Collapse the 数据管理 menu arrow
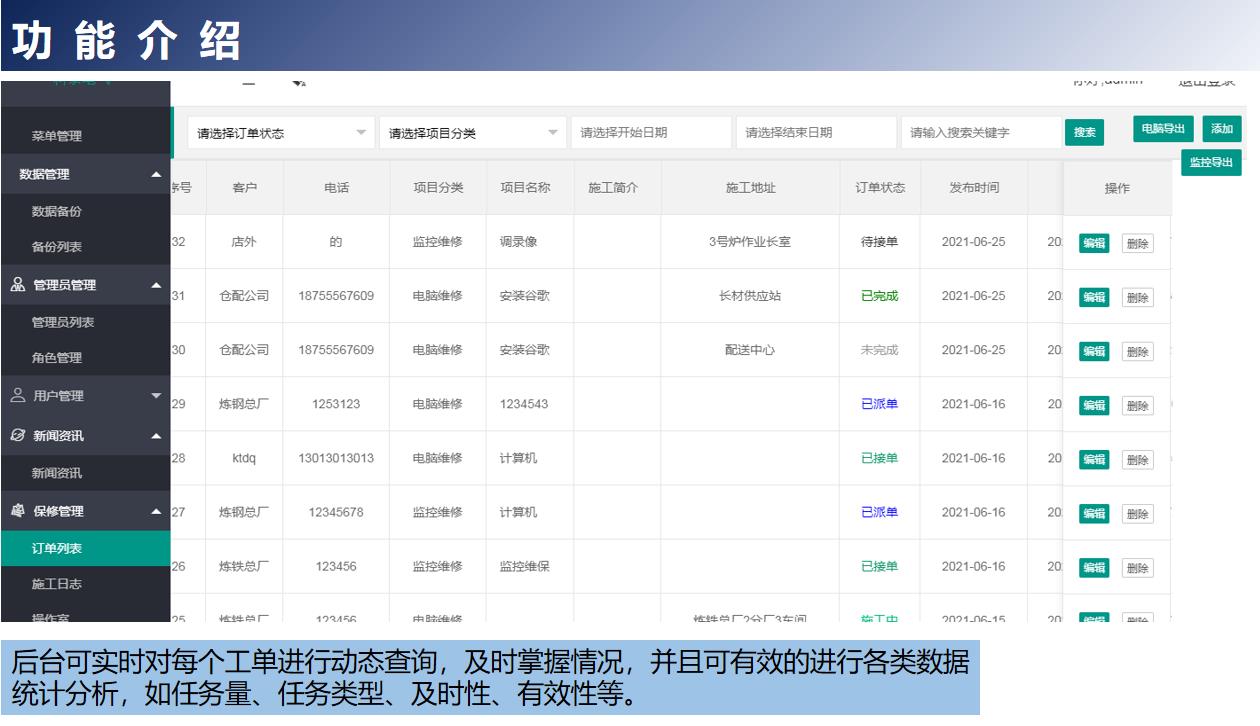 (x=155, y=175)
